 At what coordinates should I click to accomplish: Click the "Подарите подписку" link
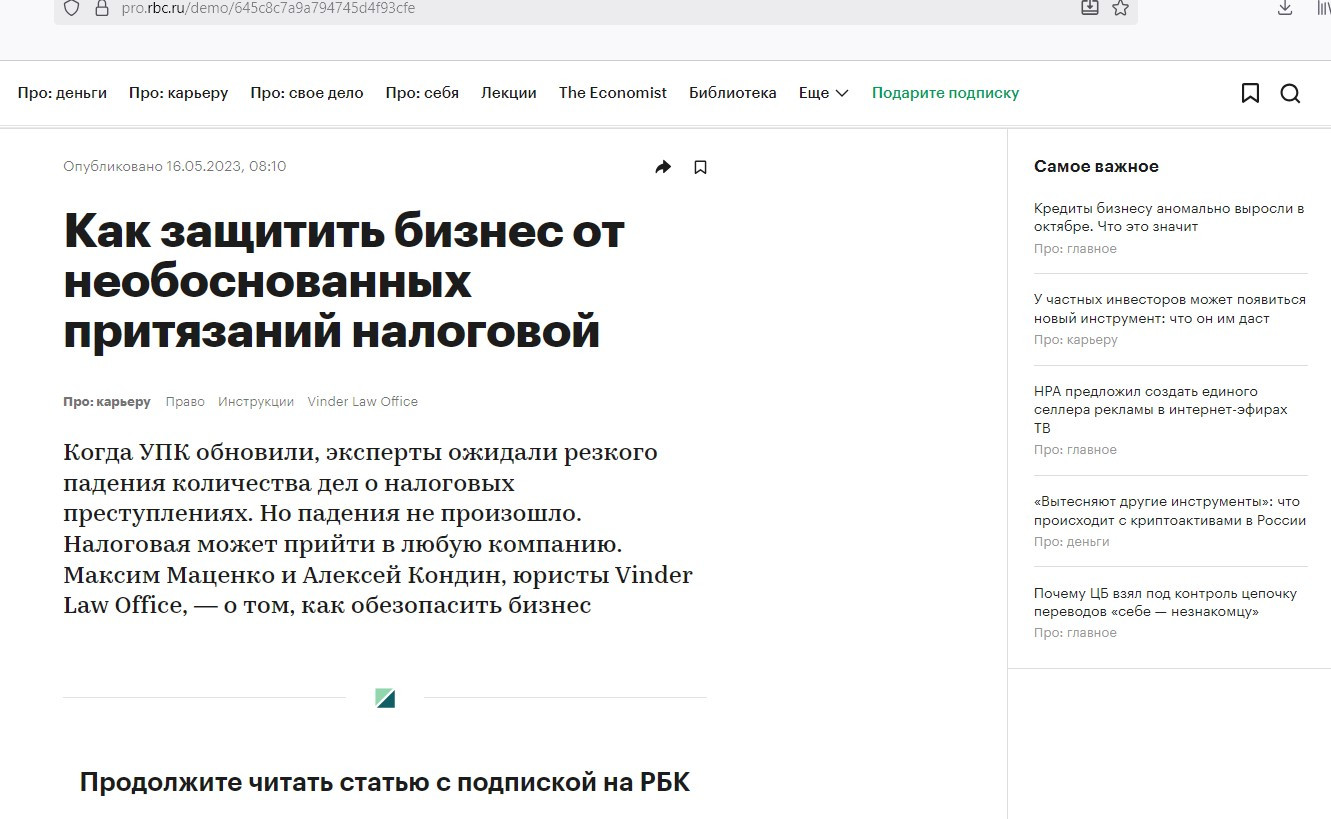(x=946, y=93)
